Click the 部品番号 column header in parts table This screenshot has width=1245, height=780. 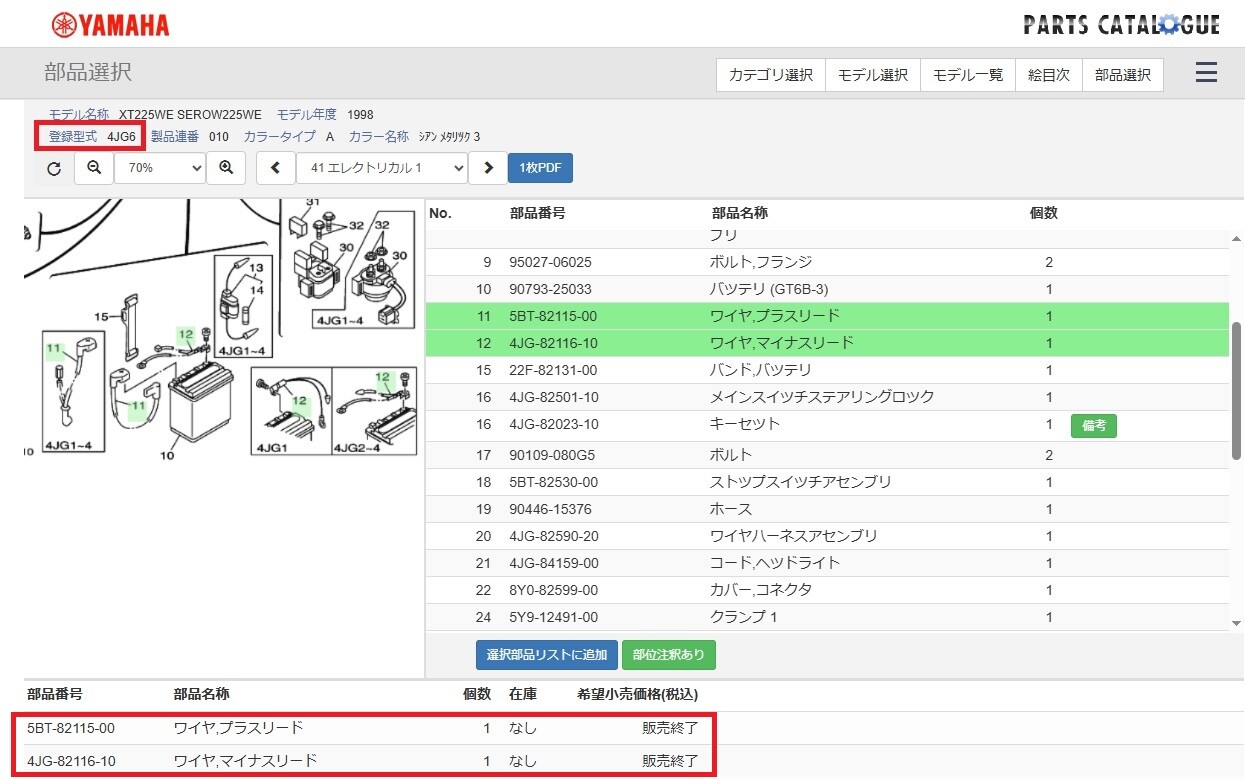pyautogui.click(x=538, y=213)
